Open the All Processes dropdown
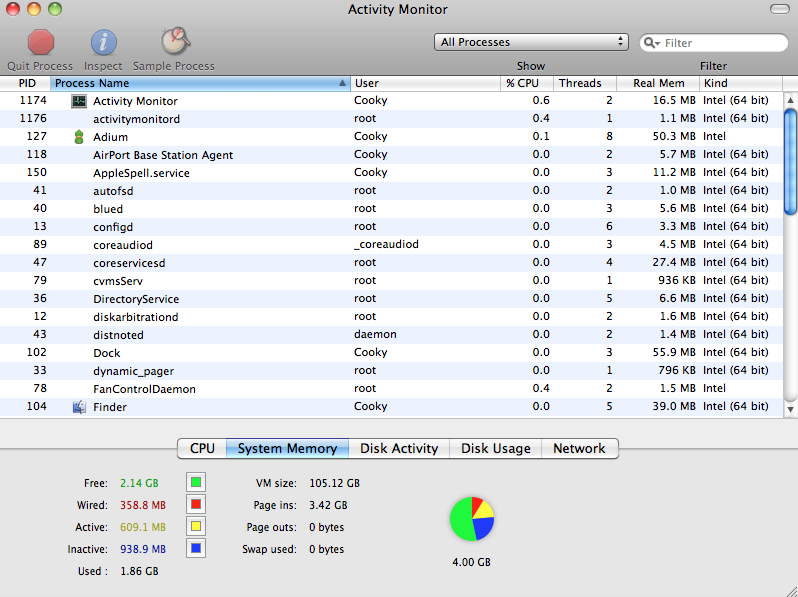Image resolution: width=798 pixels, height=597 pixels. click(x=531, y=42)
